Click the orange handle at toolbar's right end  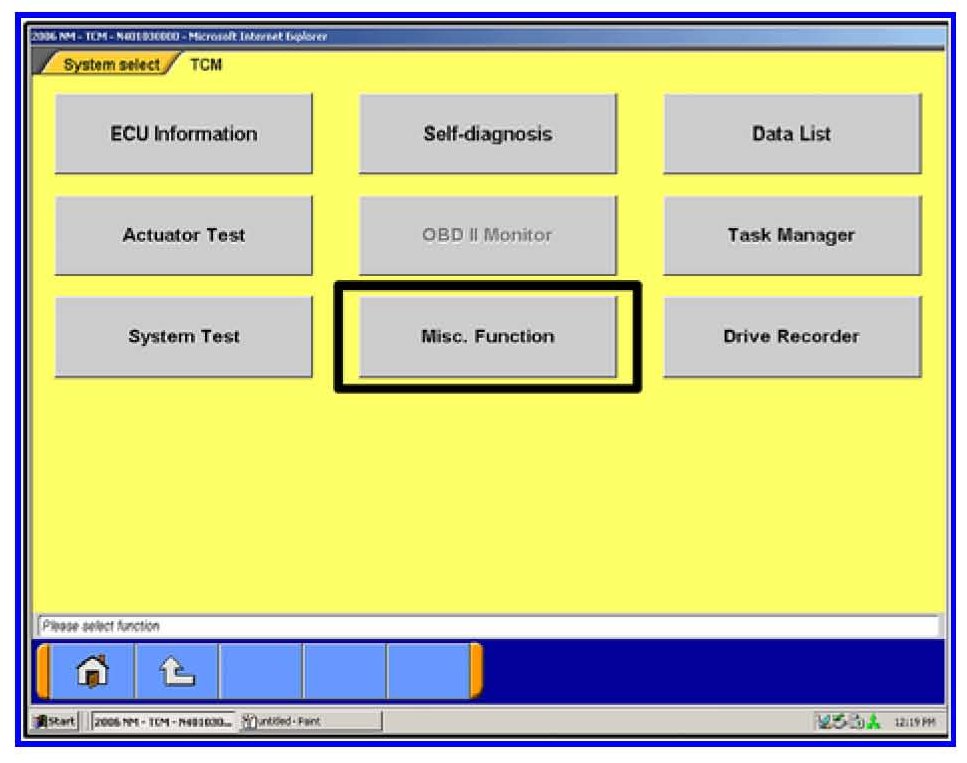click(x=476, y=672)
